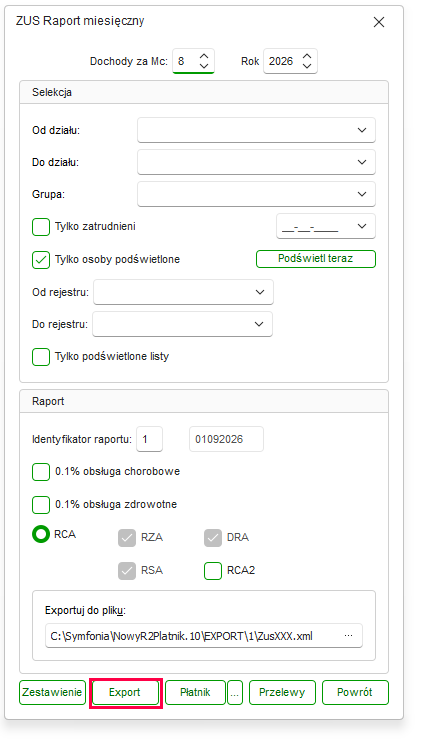Tick 0.1% obsługa chorobowe checkbox

[41, 472]
